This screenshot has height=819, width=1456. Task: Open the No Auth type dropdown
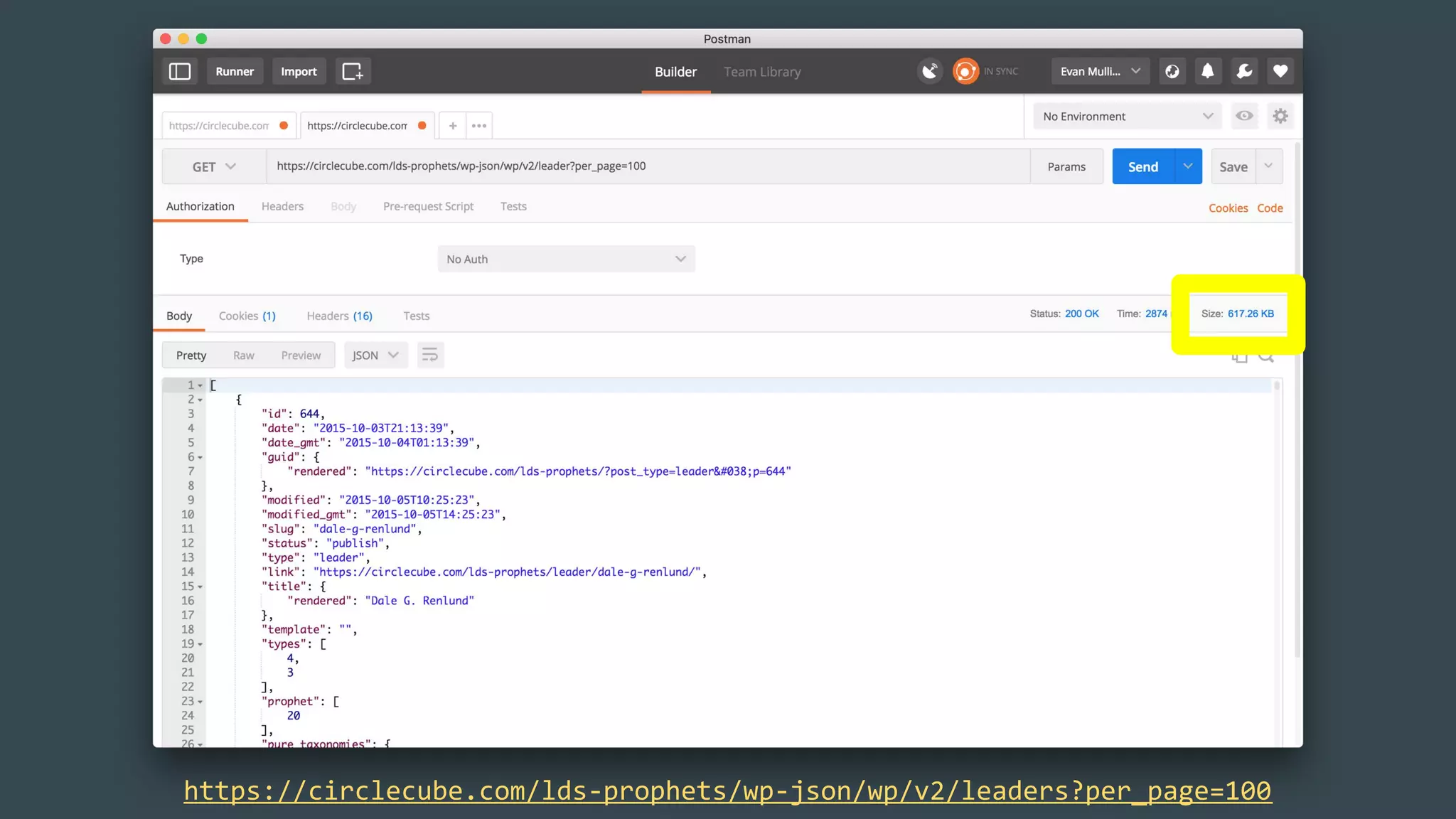coord(566,259)
